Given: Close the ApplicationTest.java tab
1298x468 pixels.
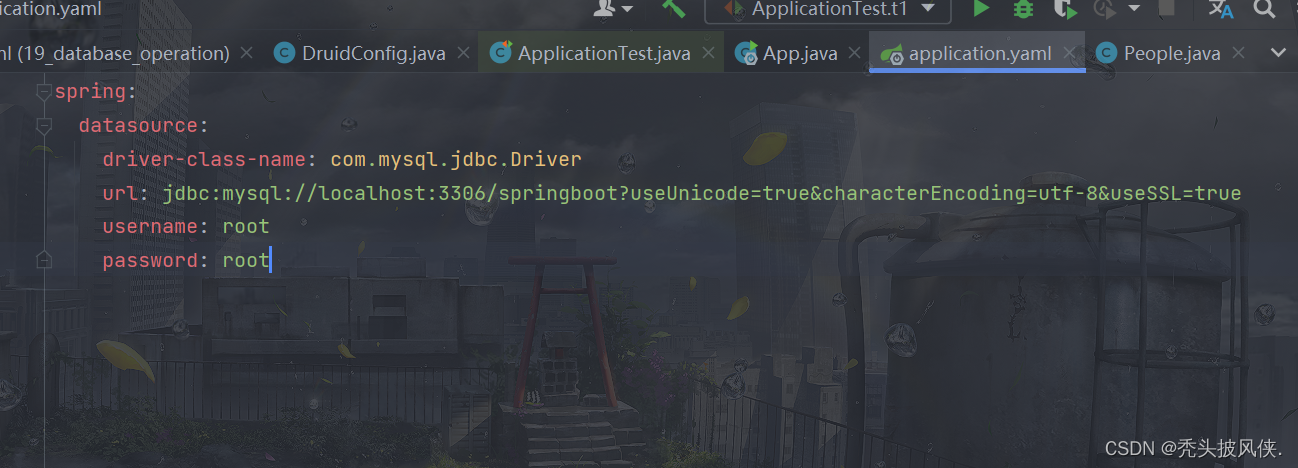Looking at the screenshot, I should [x=709, y=53].
